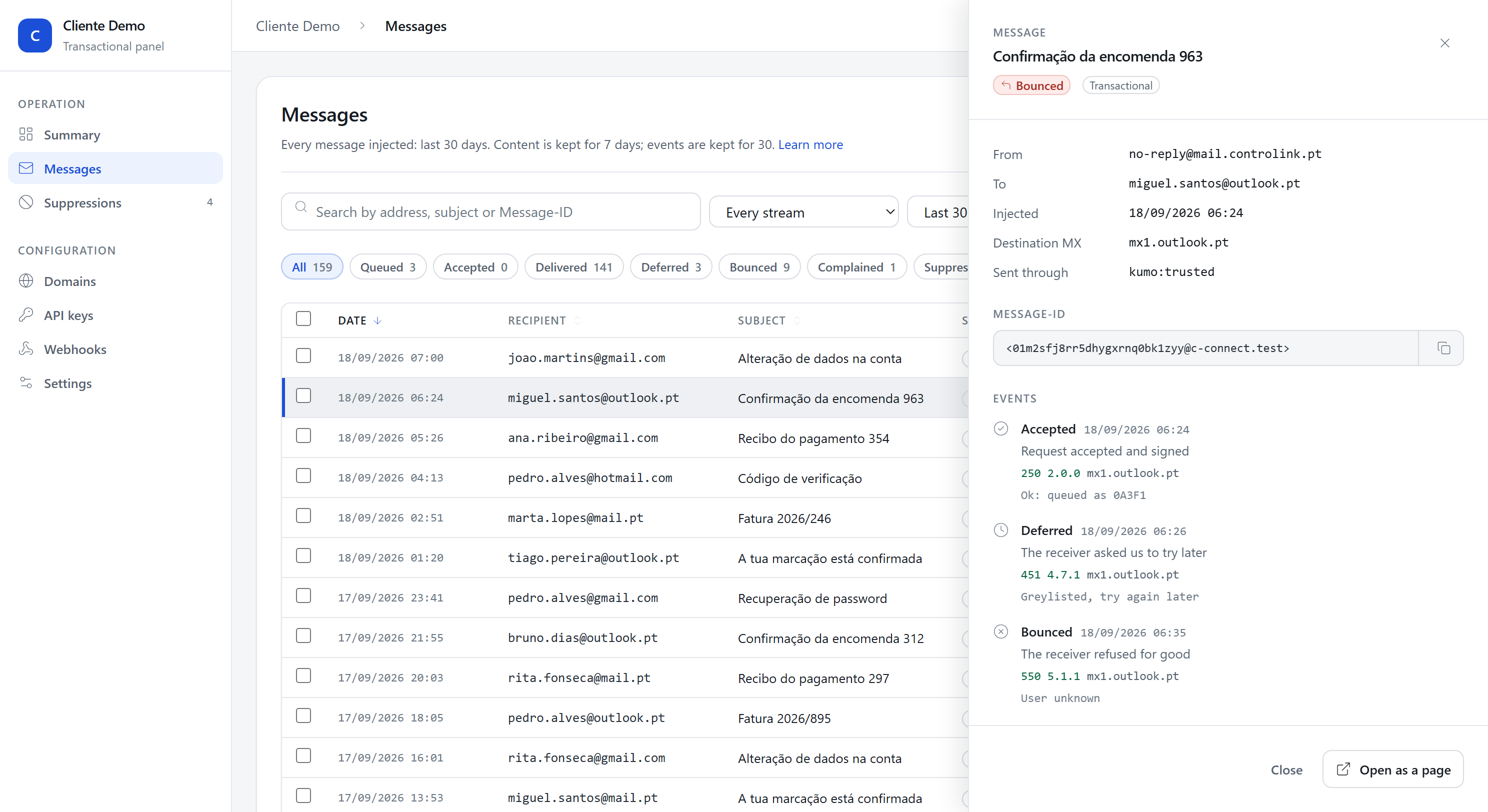Select the Bounced 9 filter tab
This screenshot has width=1488, height=812.
click(759, 267)
